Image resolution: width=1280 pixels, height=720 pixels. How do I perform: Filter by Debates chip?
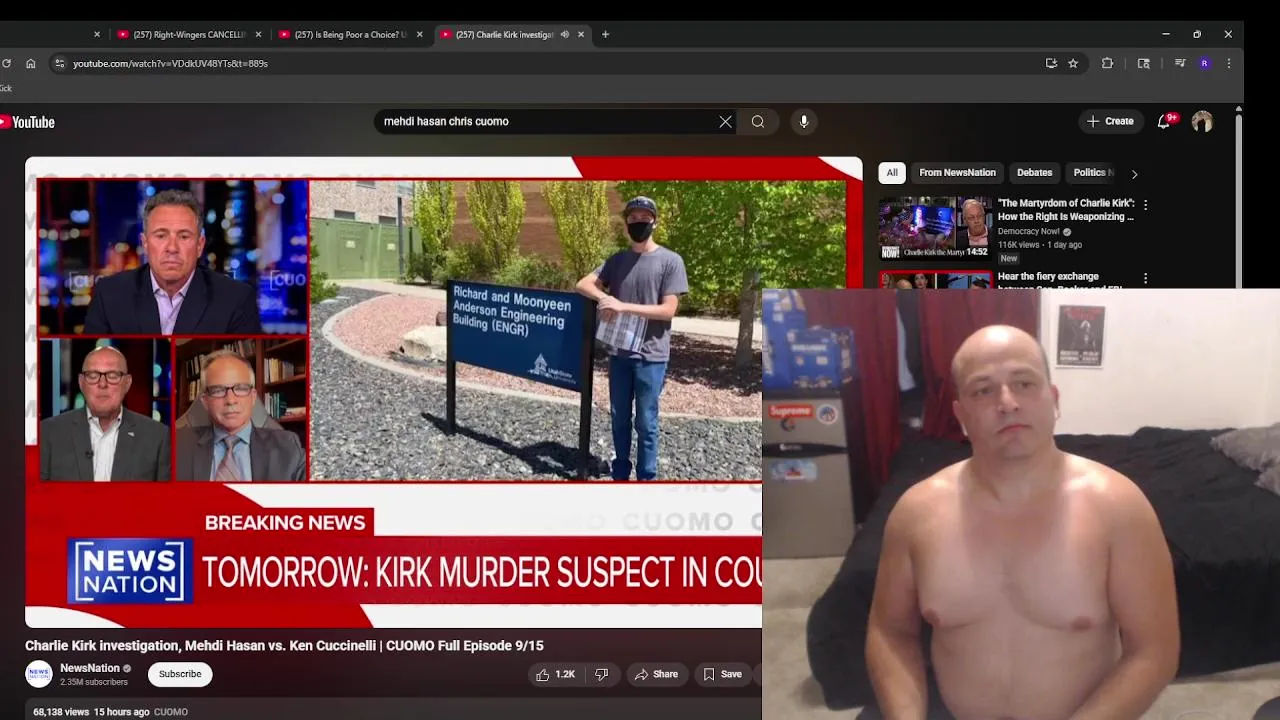coord(1034,172)
